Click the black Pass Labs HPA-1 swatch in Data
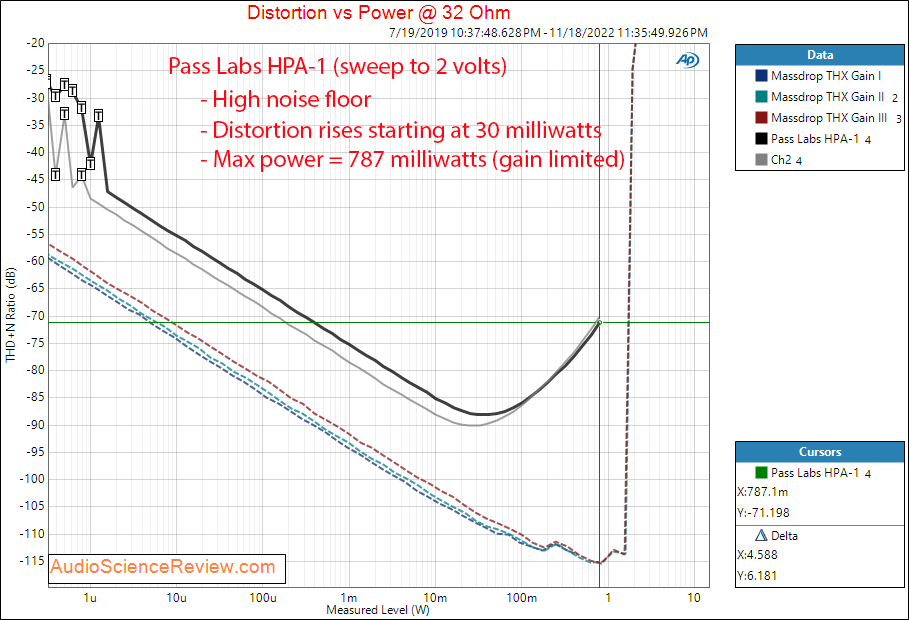Viewport: 909px width, 620px height. click(x=761, y=139)
